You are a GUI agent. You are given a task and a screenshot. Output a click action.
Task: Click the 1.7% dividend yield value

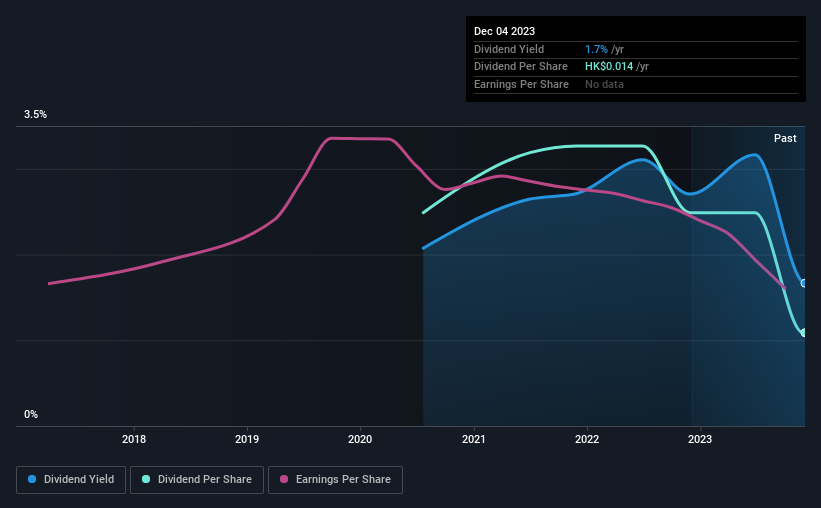pyautogui.click(x=596, y=49)
